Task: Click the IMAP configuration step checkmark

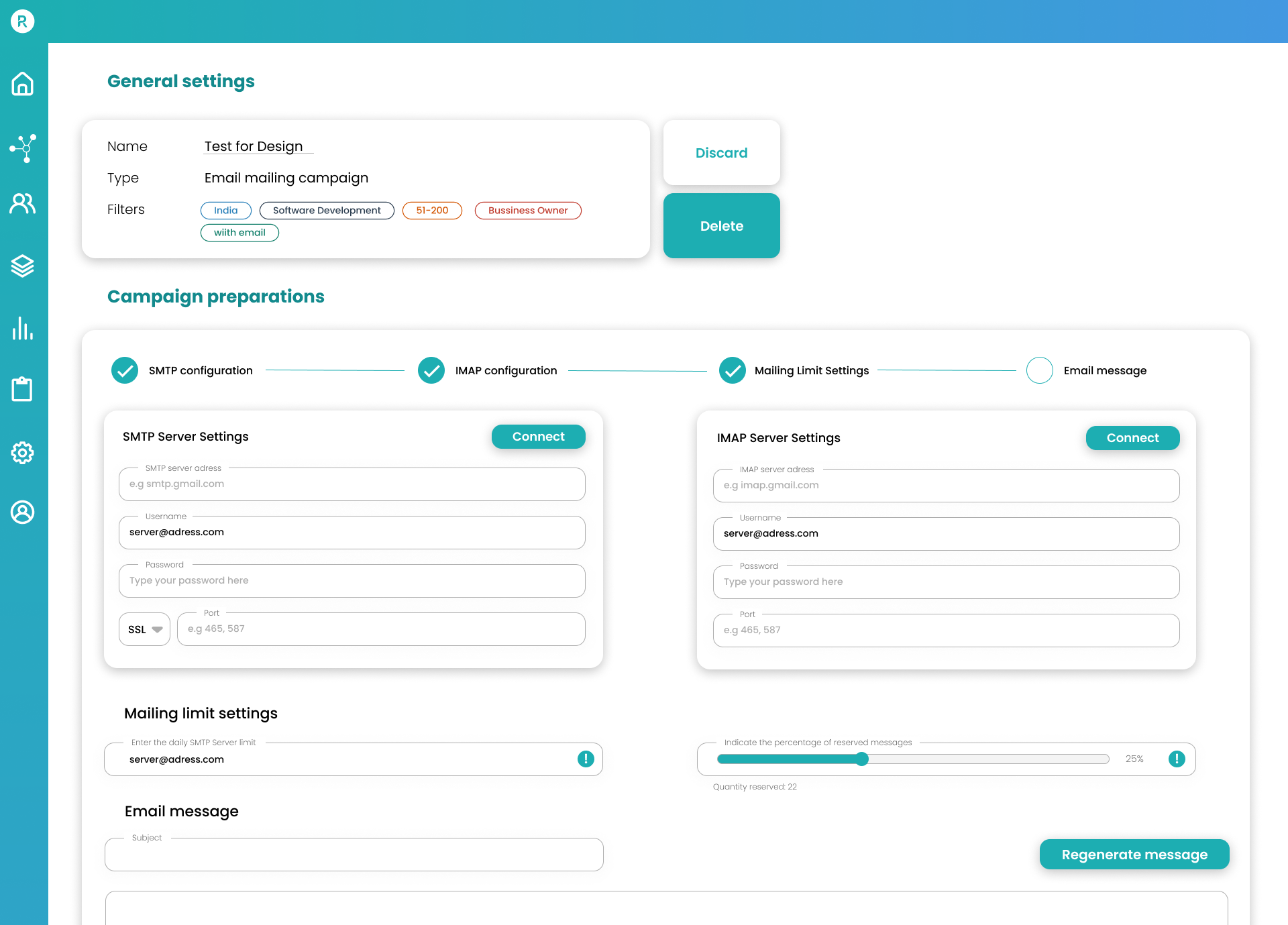Action: (x=431, y=370)
